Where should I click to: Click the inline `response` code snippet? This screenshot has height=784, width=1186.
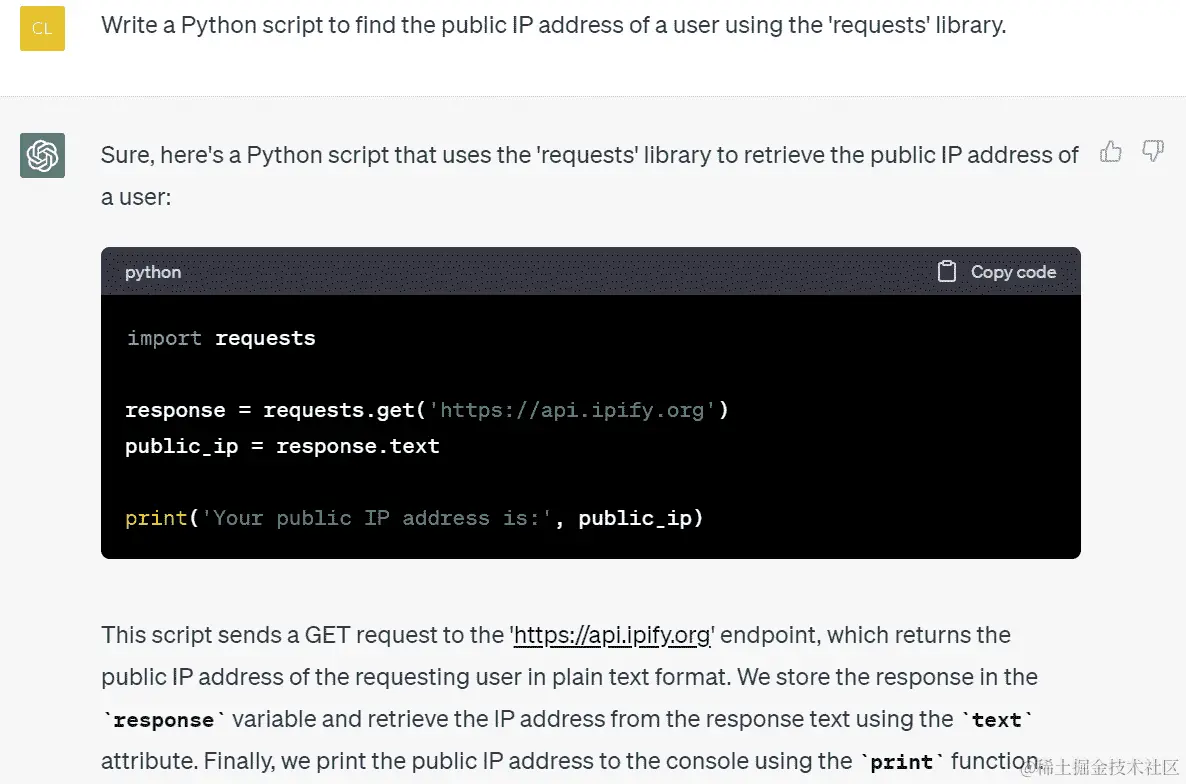pyautogui.click(x=163, y=720)
